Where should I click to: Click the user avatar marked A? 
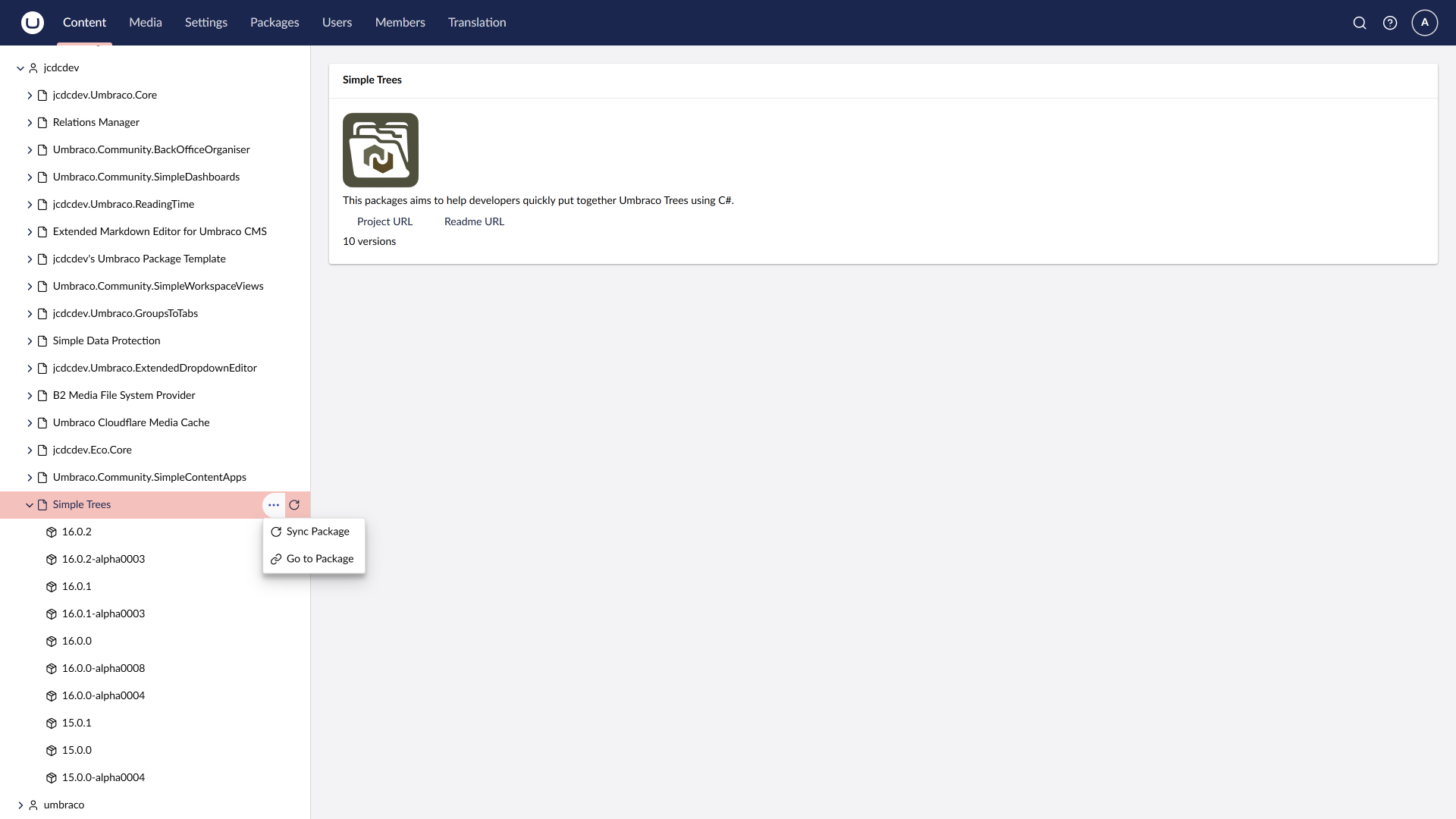point(1423,23)
